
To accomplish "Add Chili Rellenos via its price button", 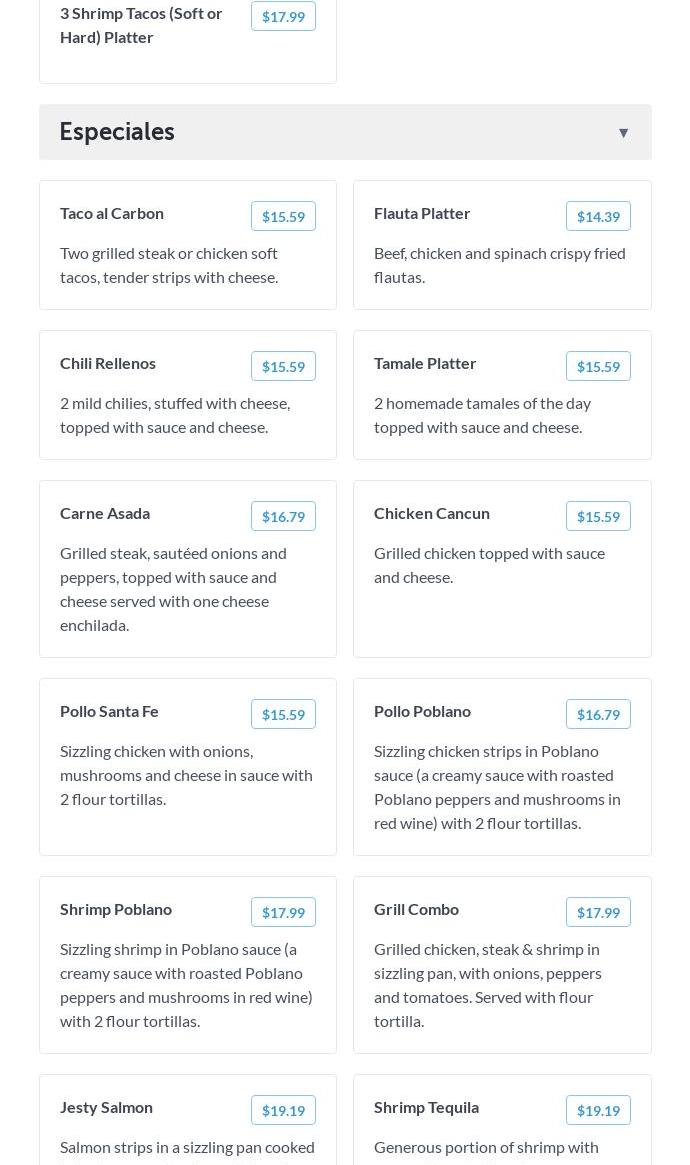I will [x=283, y=366].
